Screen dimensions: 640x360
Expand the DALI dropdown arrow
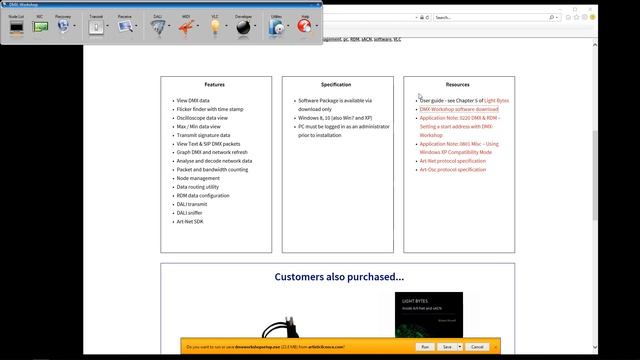(x=169, y=26)
